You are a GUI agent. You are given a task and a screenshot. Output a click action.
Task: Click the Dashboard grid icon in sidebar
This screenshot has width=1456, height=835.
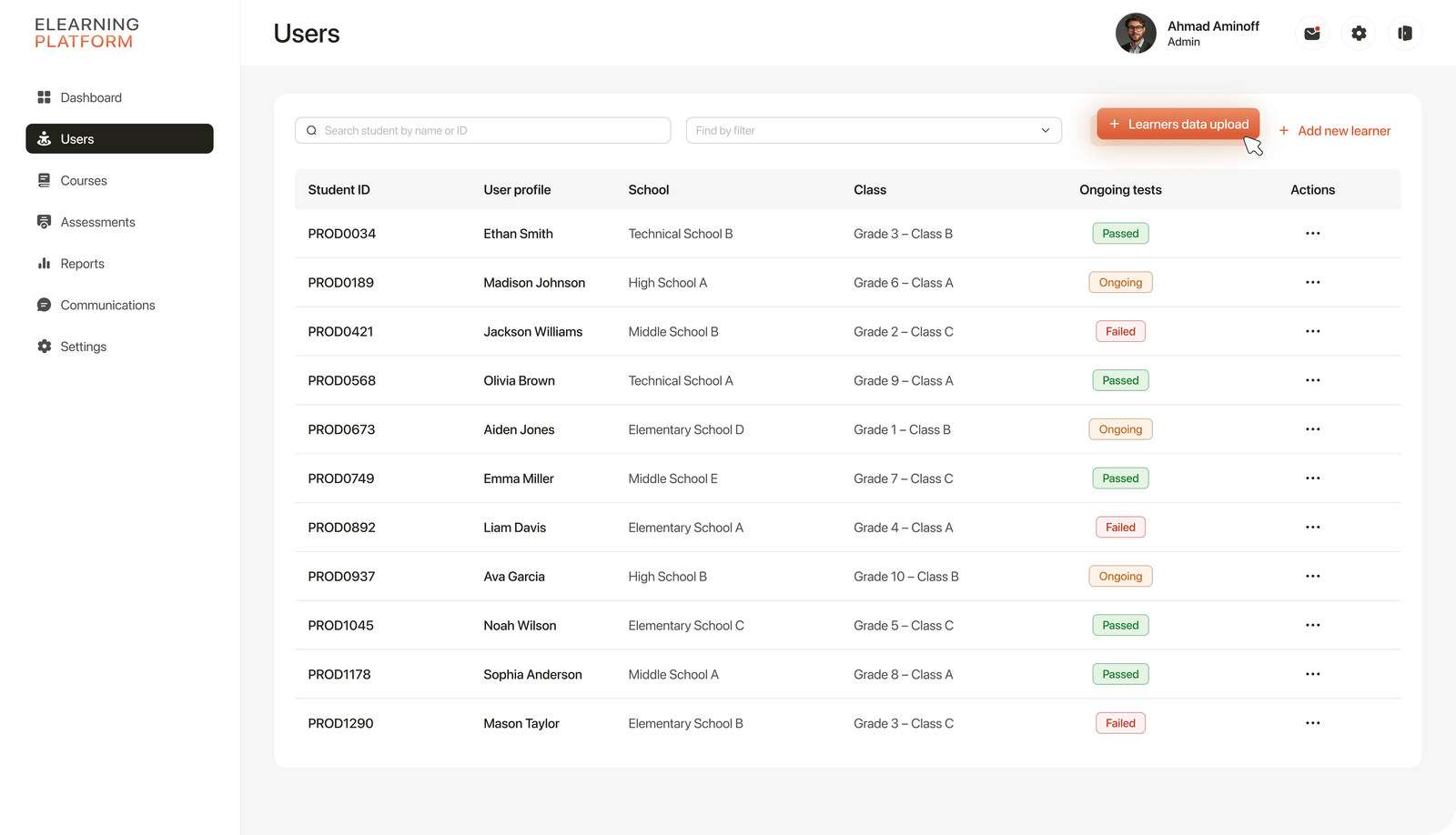[x=44, y=97]
